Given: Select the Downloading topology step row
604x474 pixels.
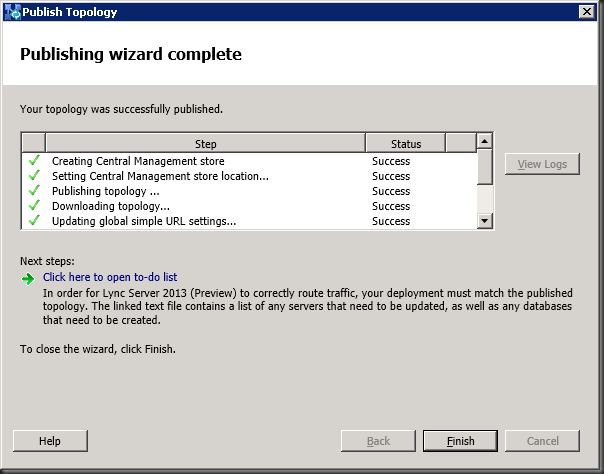Looking at the screenshot, I should (x=249, y=206).
